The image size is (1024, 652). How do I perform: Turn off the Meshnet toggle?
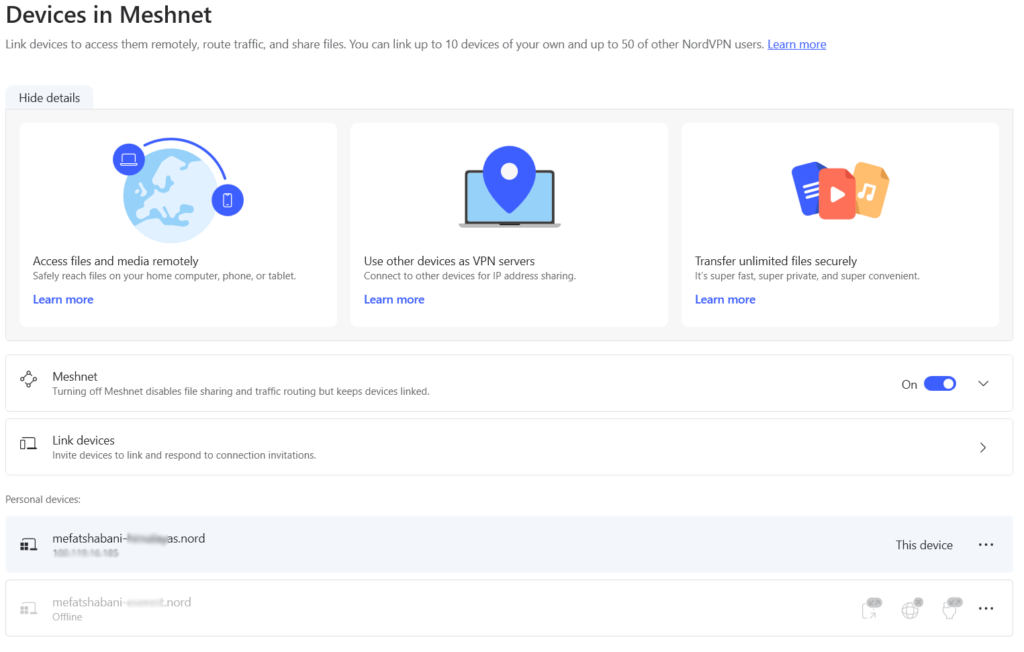pyautogui.click(x=939, y=384)
